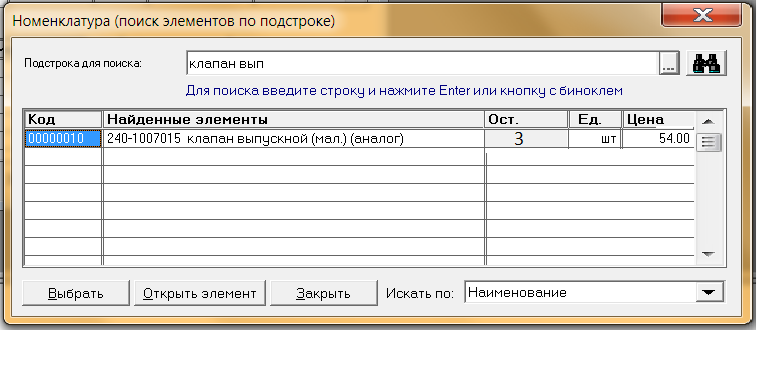Click the Закрыть button
This screenshot has height=374, width=775.
[324, 293]
